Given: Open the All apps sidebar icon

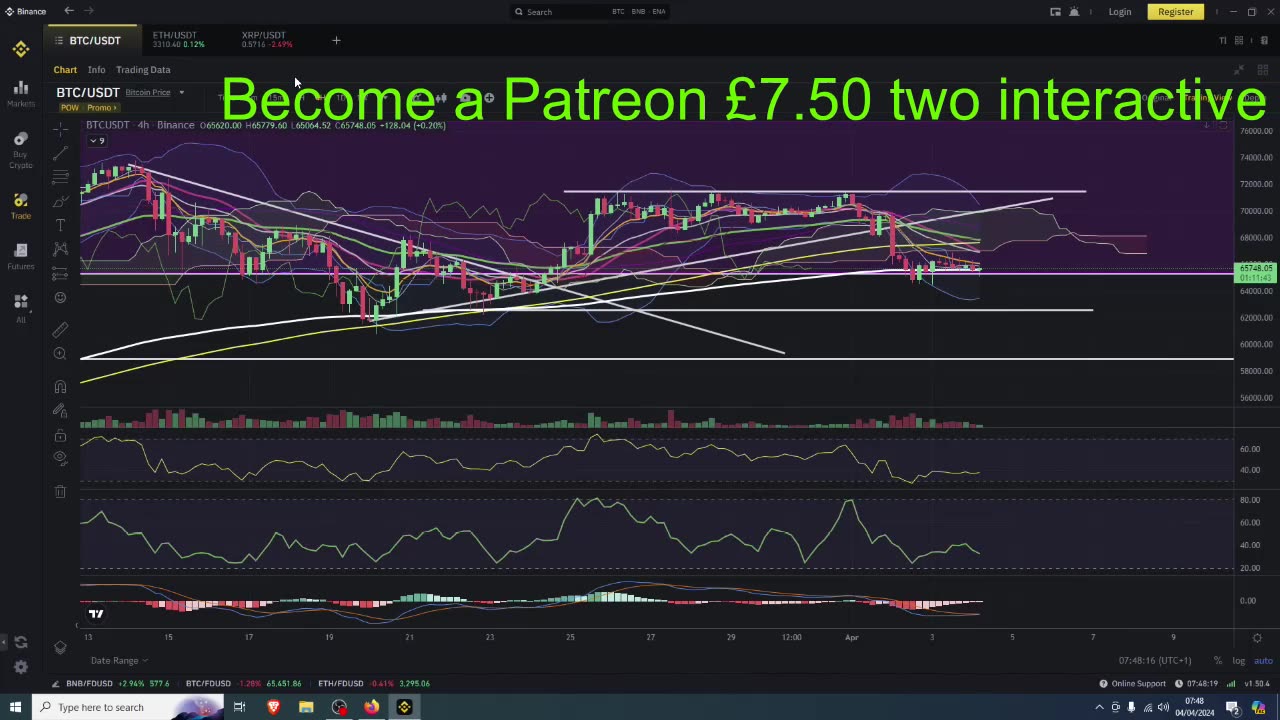Looking at the screenshot, I should point(21,307).
